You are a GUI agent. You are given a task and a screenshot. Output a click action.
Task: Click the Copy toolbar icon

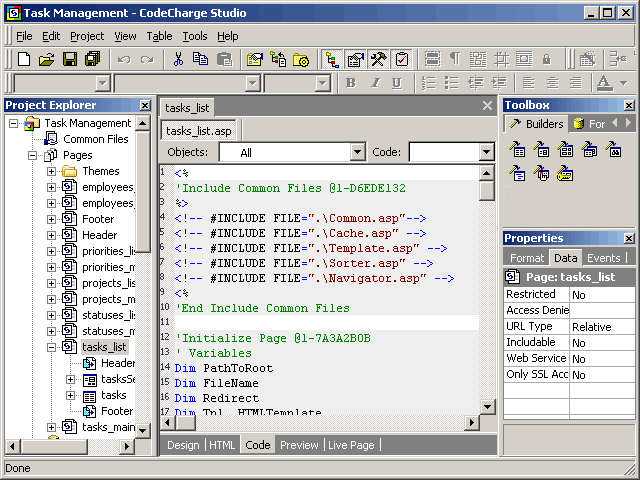point(200,60)
